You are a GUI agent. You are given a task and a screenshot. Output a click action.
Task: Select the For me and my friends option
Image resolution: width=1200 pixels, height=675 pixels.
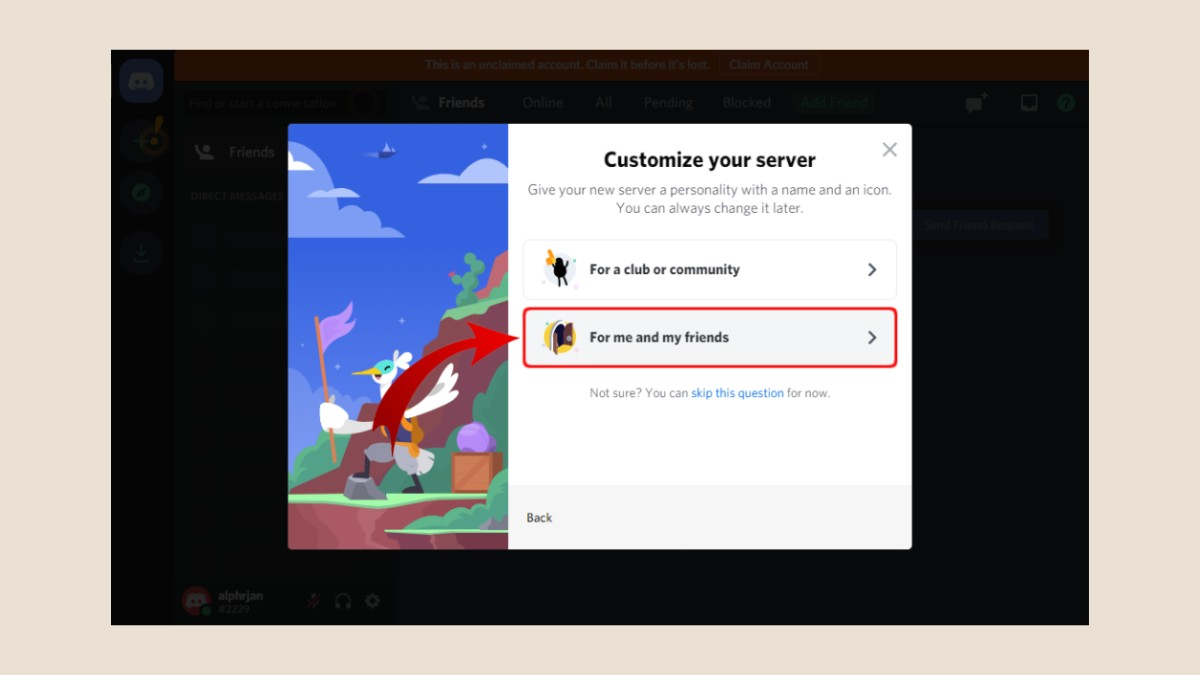coord(710,338)
